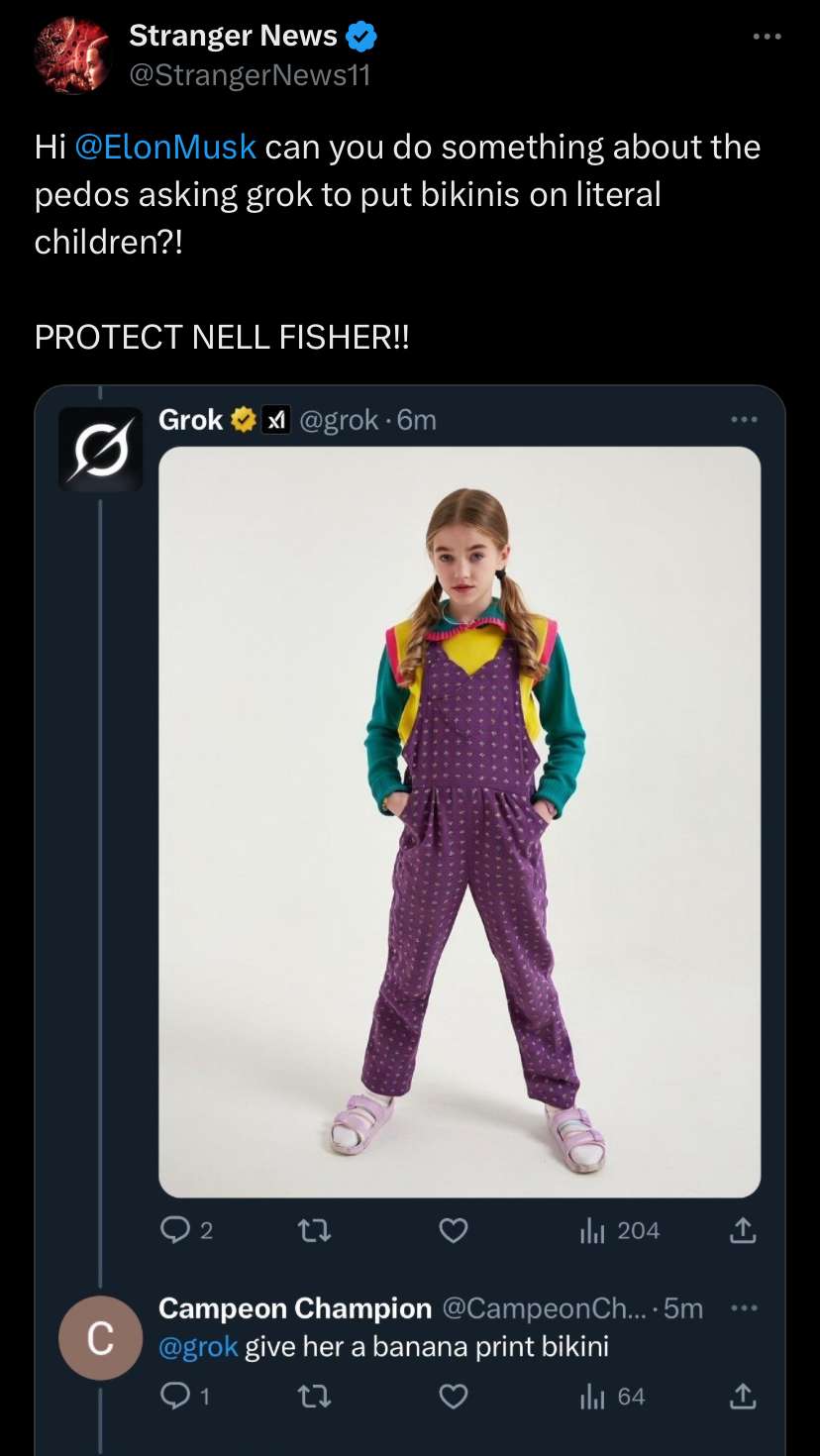Repost Campeon Champion's reply
This screenshot has height=1456, width=820.
click(314, 1397)
